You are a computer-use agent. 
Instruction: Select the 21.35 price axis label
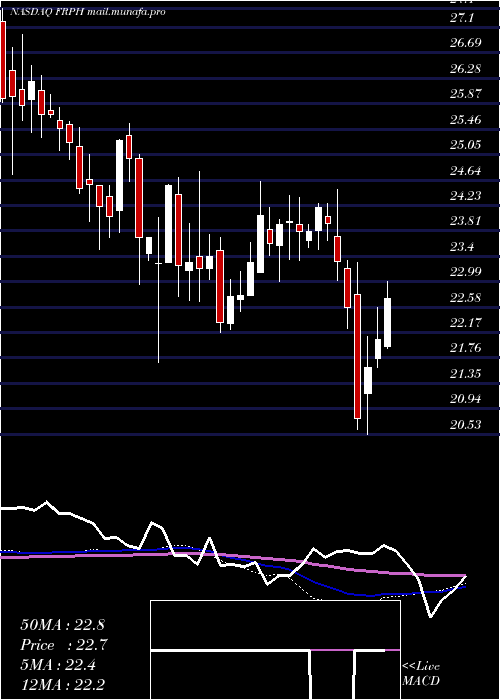pos(466,373)
